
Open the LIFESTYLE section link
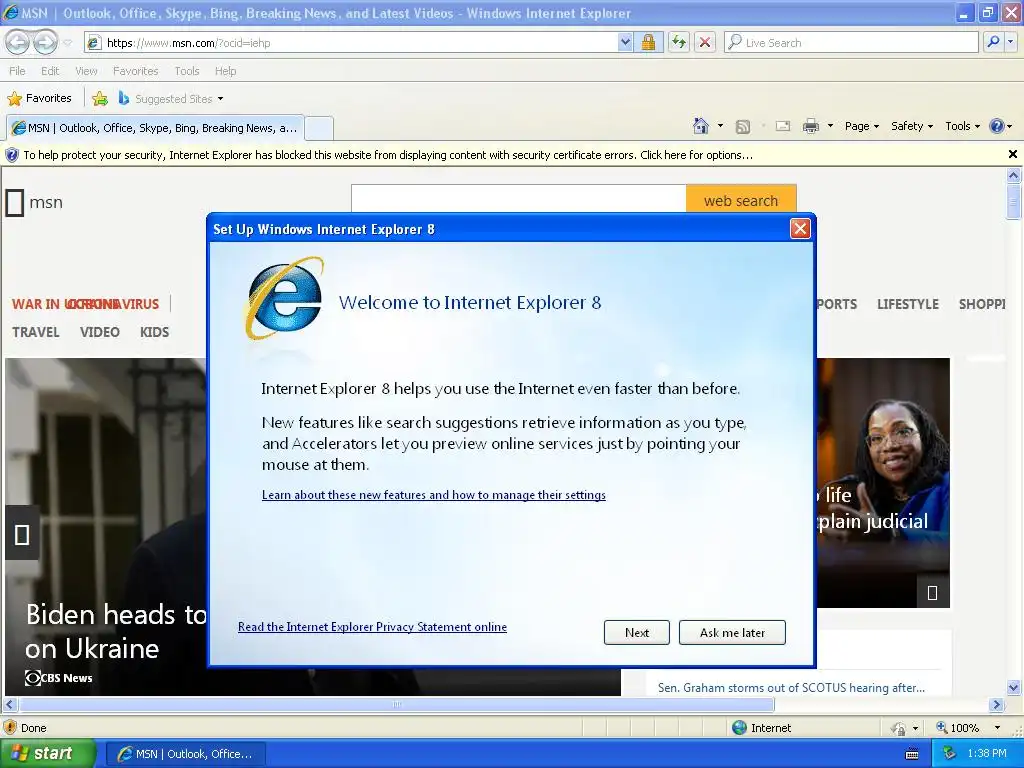908,304
